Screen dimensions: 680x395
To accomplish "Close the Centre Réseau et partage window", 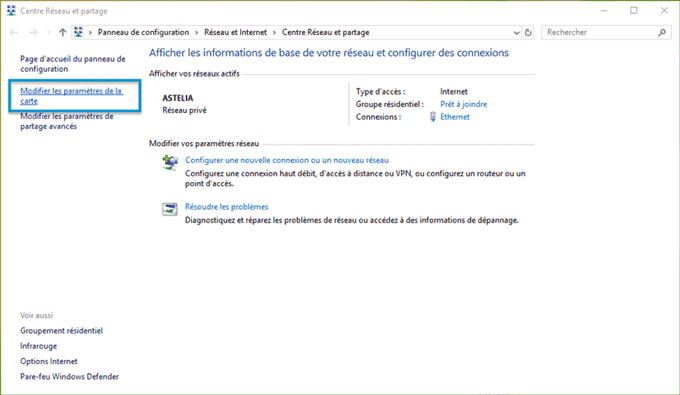I will tap(664, 10).
